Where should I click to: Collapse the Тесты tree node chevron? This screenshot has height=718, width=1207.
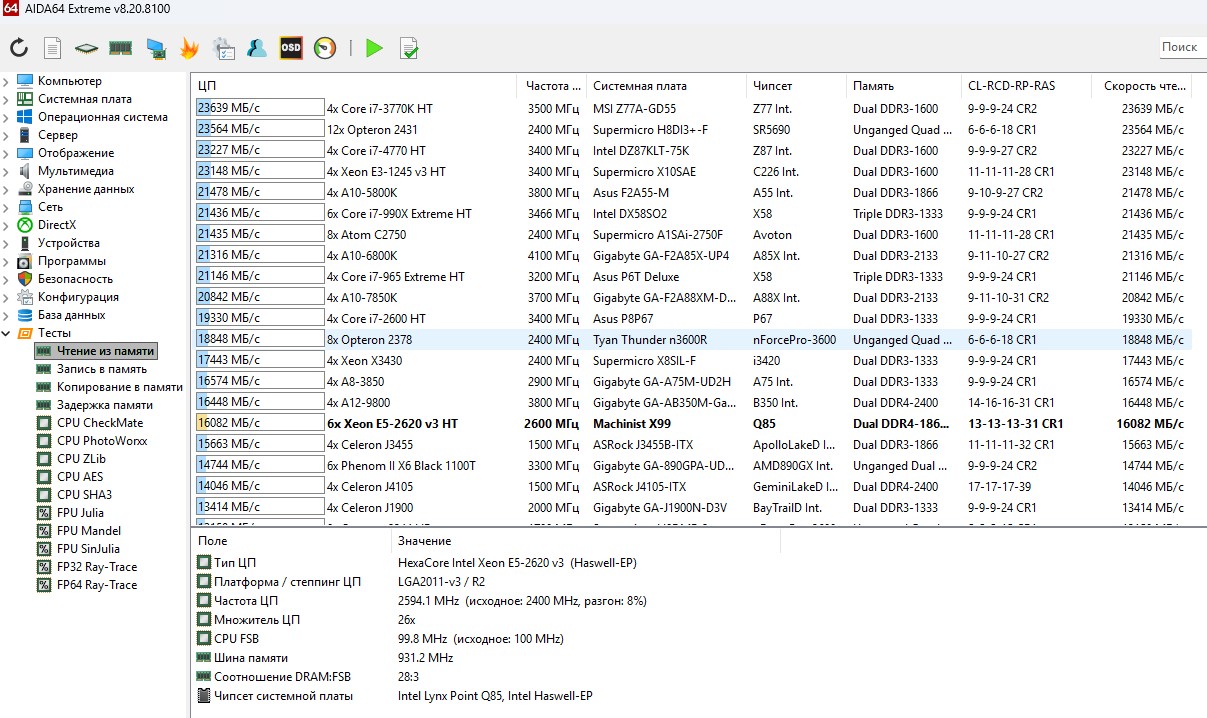(7, 333)
